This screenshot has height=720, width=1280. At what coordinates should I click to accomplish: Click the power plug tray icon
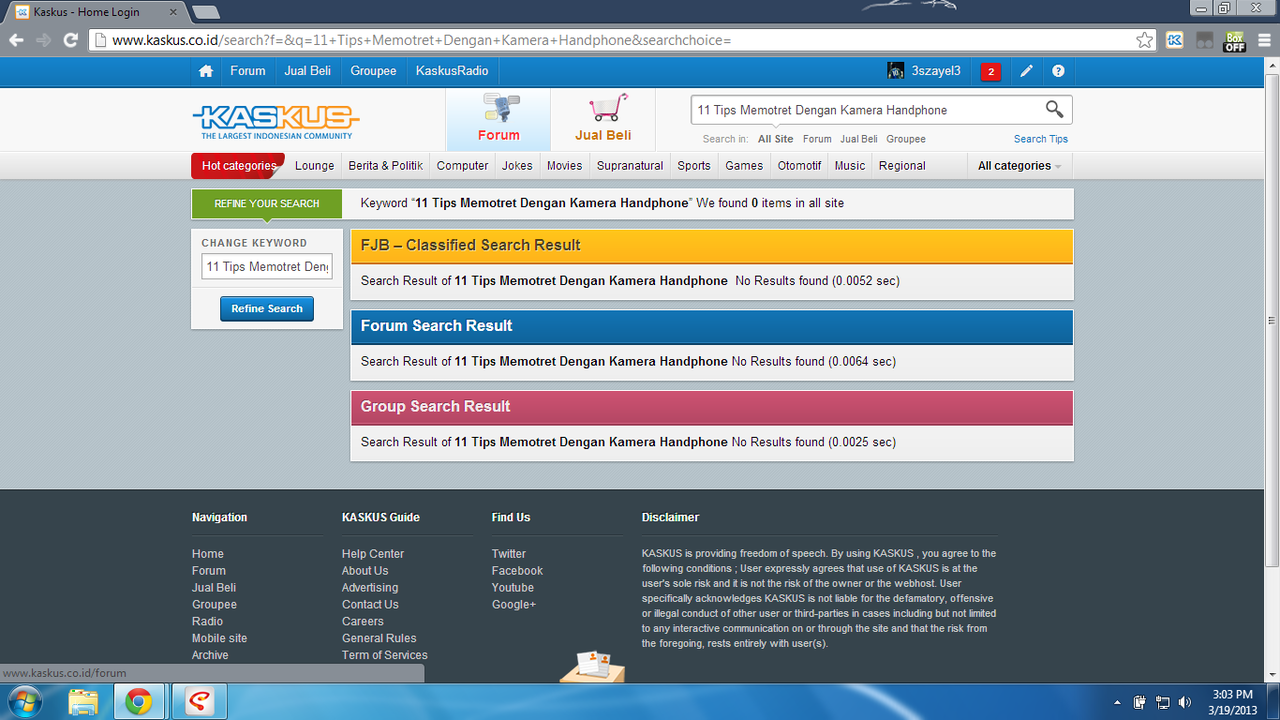1139,702
